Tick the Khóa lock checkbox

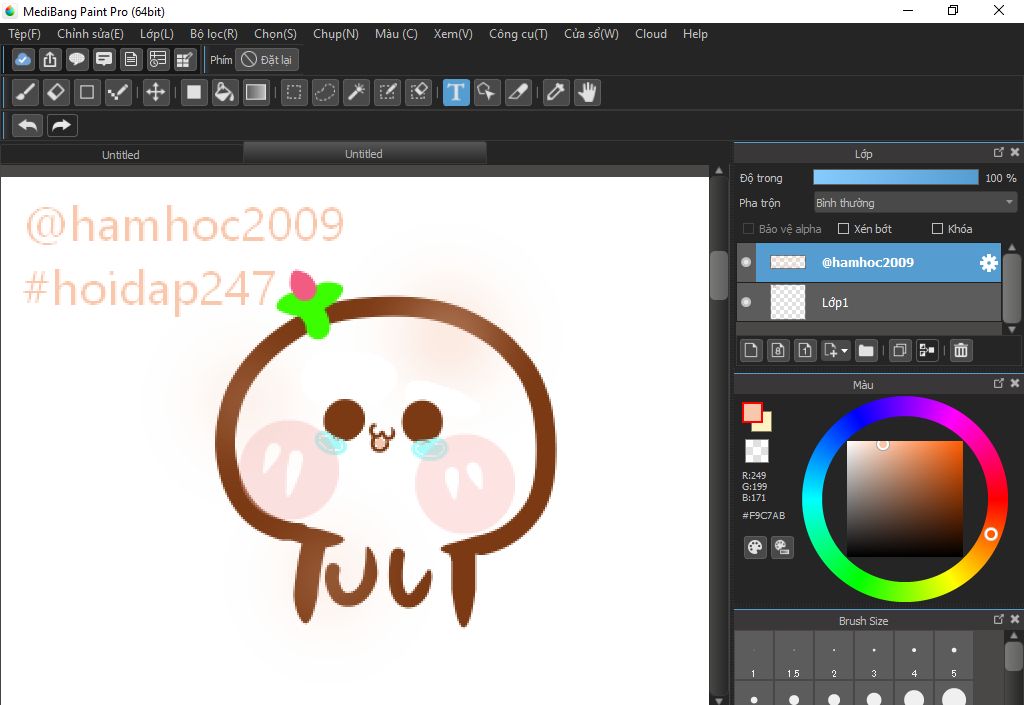pos(937,229)
